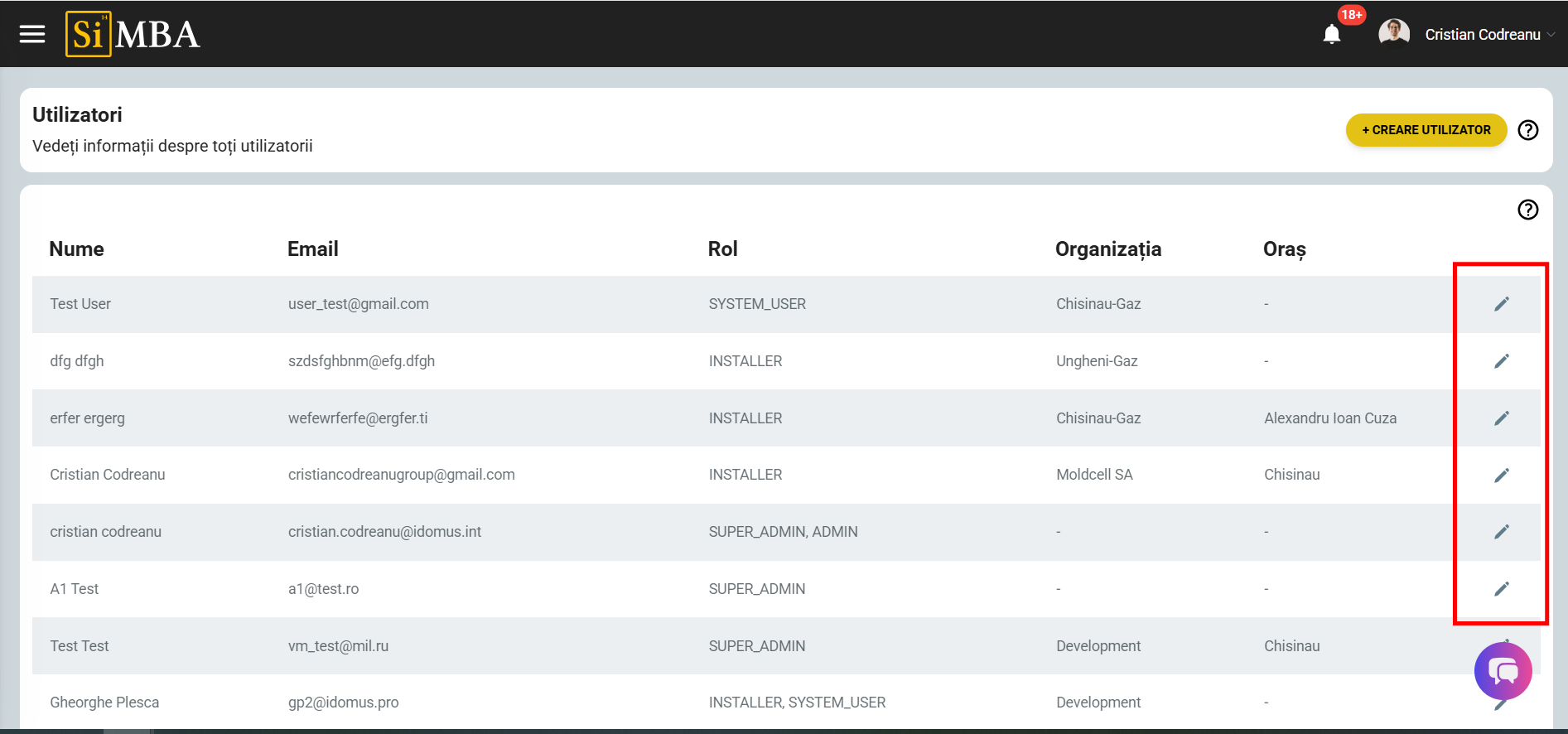The width and height of the screenshot is (1568, 734).
Task: Click the Rol column header
Action: pos(722,249)
